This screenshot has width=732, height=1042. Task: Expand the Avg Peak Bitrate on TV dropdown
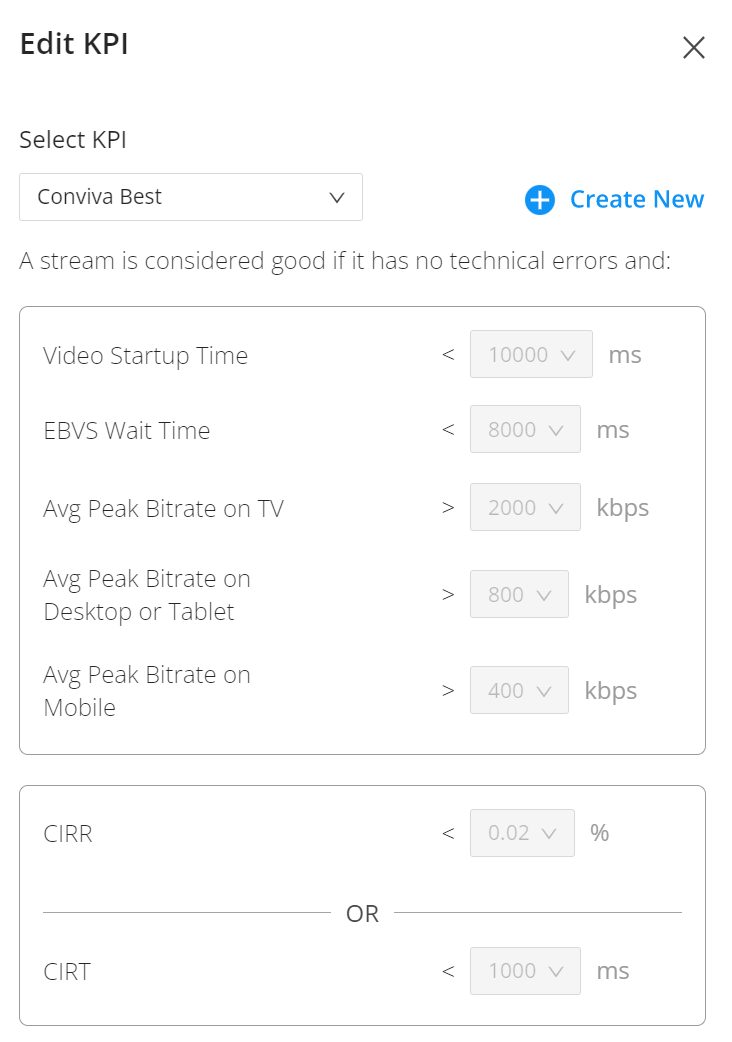coord(525,507)
